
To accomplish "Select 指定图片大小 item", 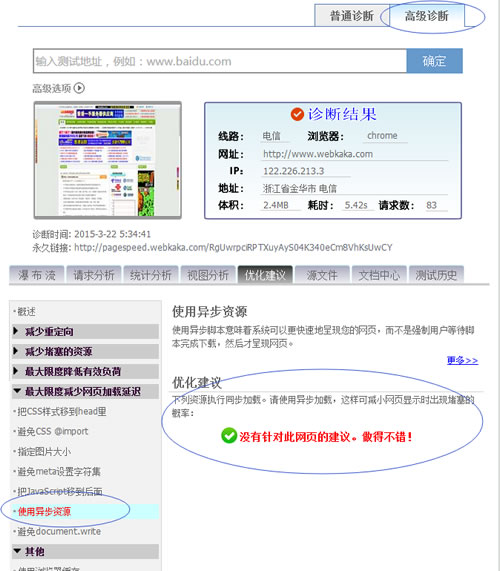I will click(x=44, y=452).
